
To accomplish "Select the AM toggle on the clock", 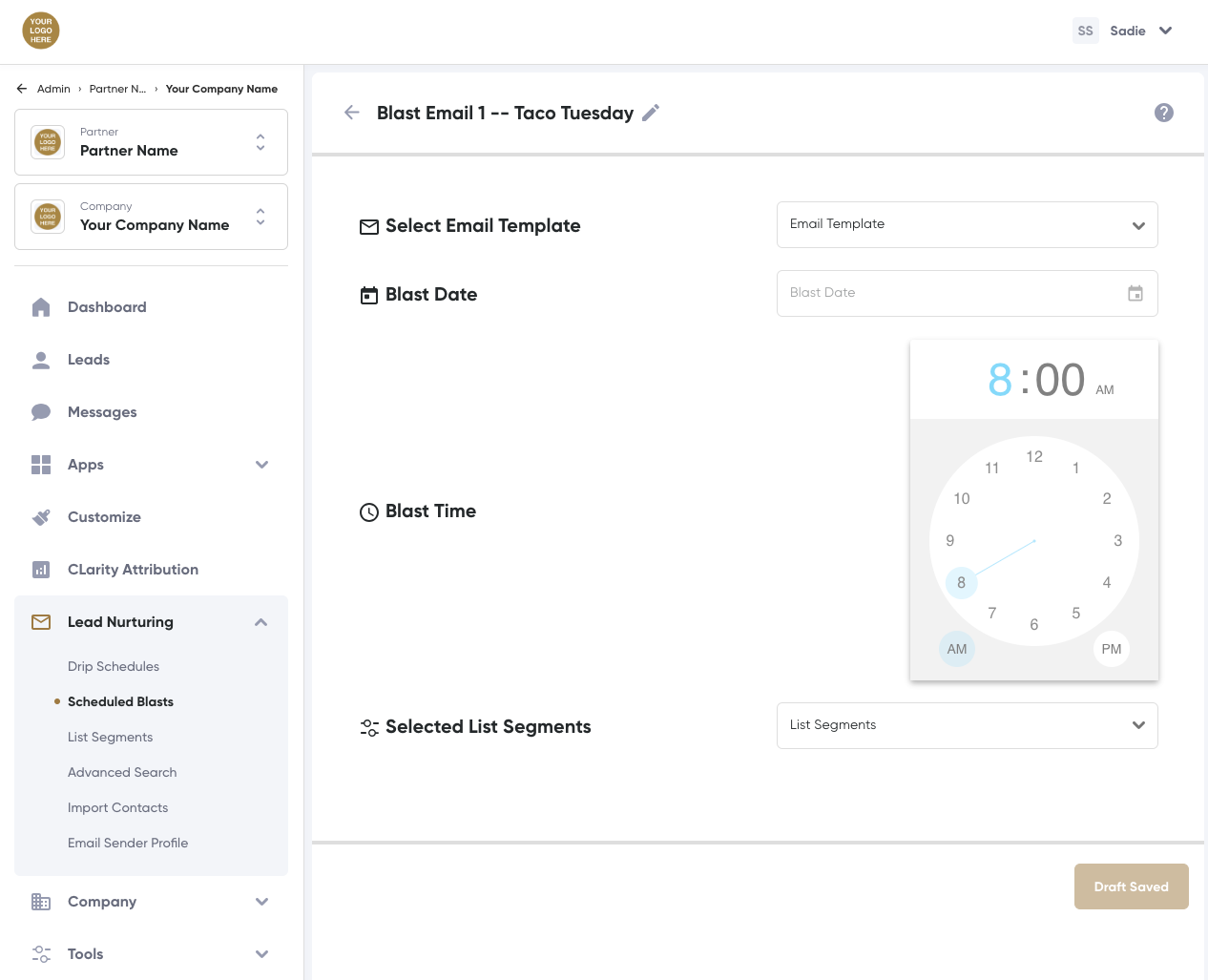I will 957,649.
